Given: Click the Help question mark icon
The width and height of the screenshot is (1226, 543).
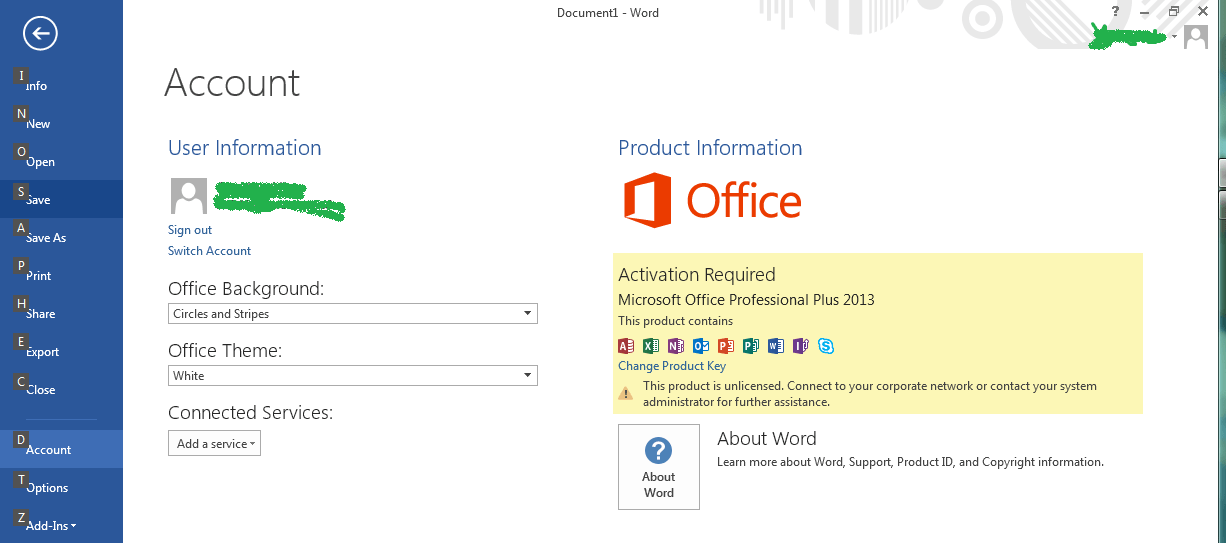Looking at the screenshot, I should tap(1115, 11).
